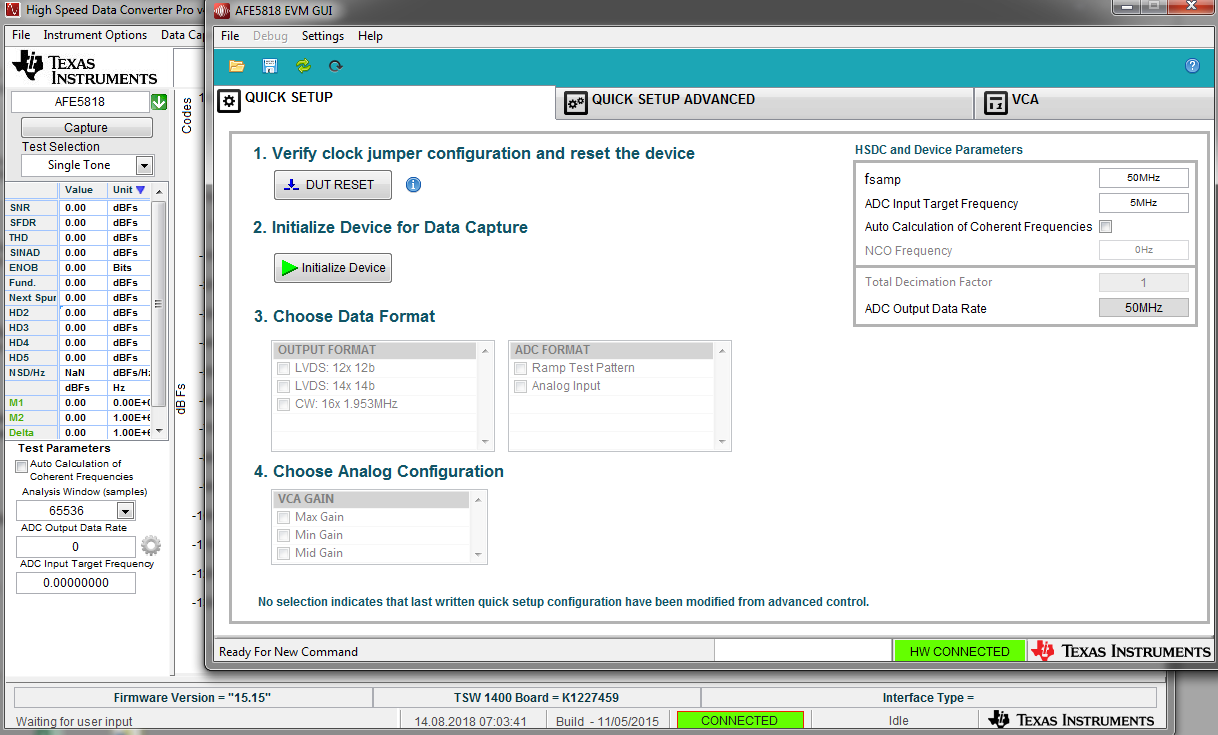1218x735 pixels.
Task: Open the Analysis Window samples dropdown
Action: pos(126,511)
